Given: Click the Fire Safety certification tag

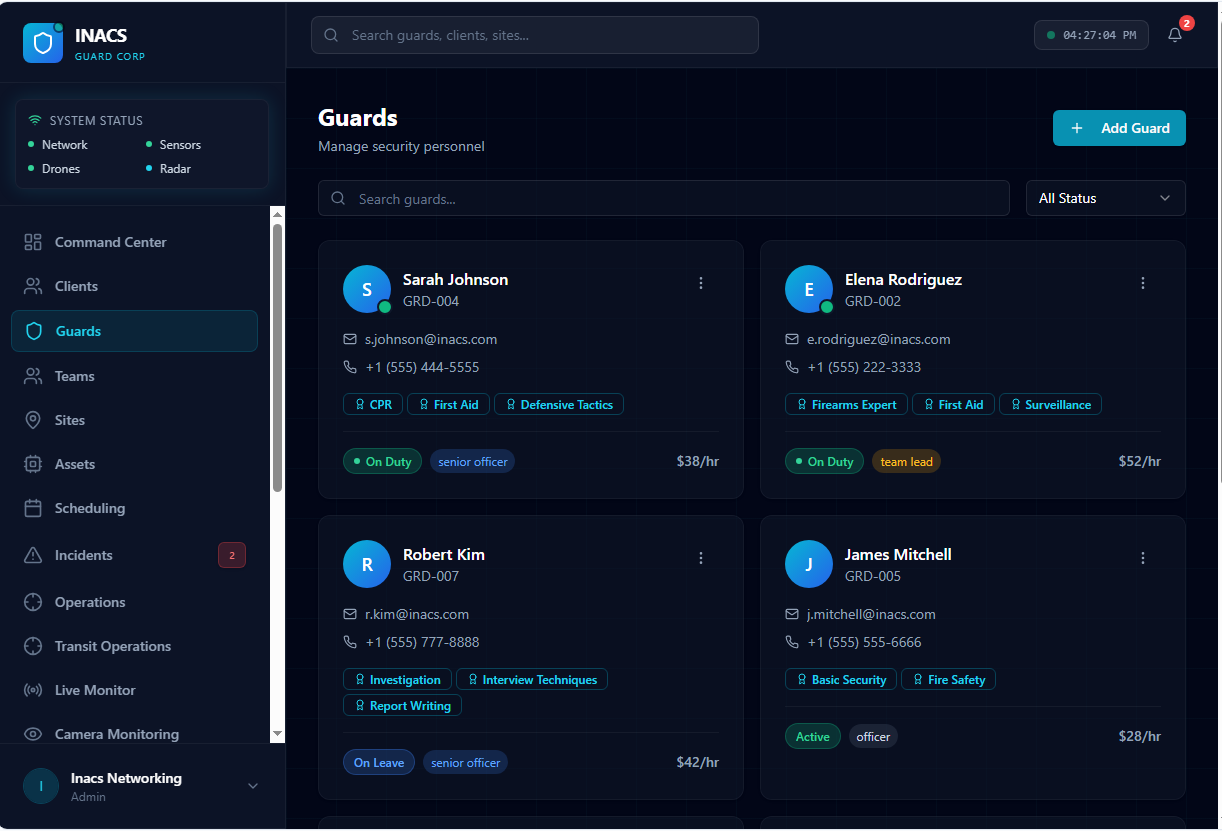Looking at the screenshot, I should [x=948, y=679].
